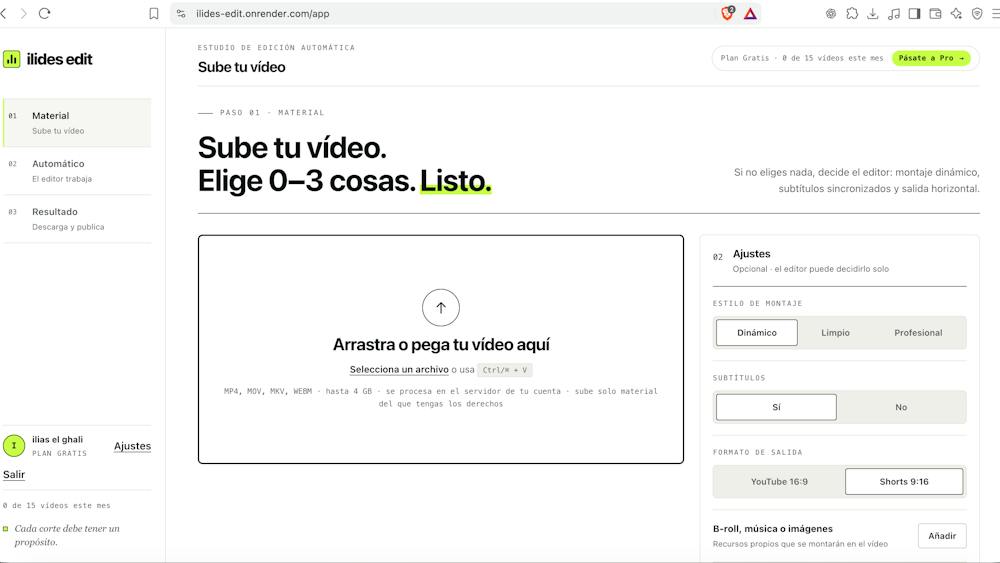Click the 'FORMATO DE SALIDA' label
Screen dimensions: 1000x563
point(758,452)
